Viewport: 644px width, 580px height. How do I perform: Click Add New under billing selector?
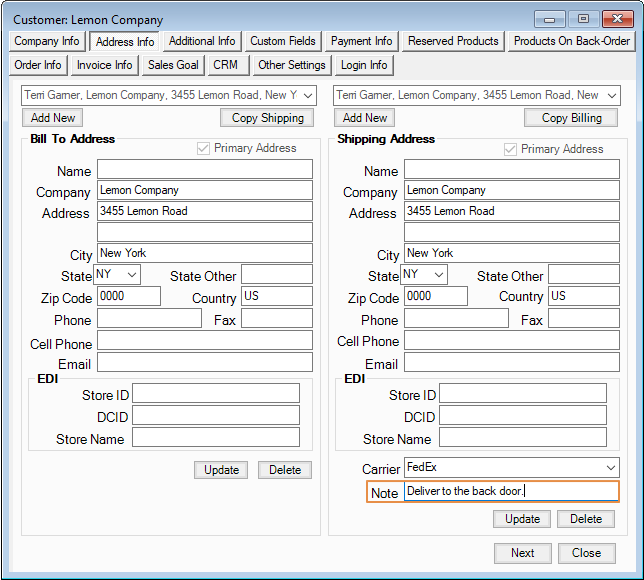(x=53, y=118)
